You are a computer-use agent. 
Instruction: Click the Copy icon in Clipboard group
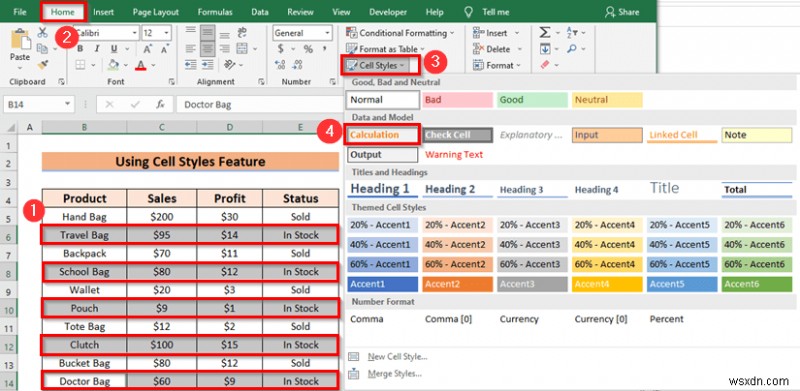(42, 48)
